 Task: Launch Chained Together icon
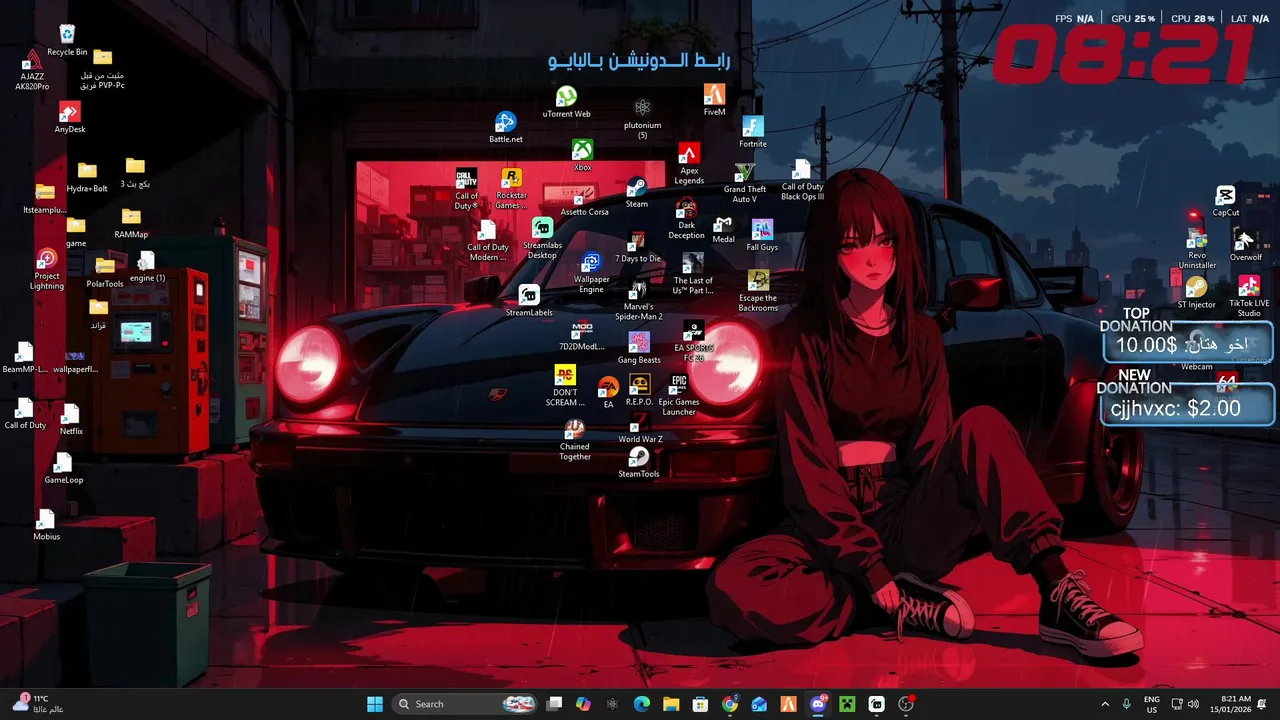tap(574, 440)
